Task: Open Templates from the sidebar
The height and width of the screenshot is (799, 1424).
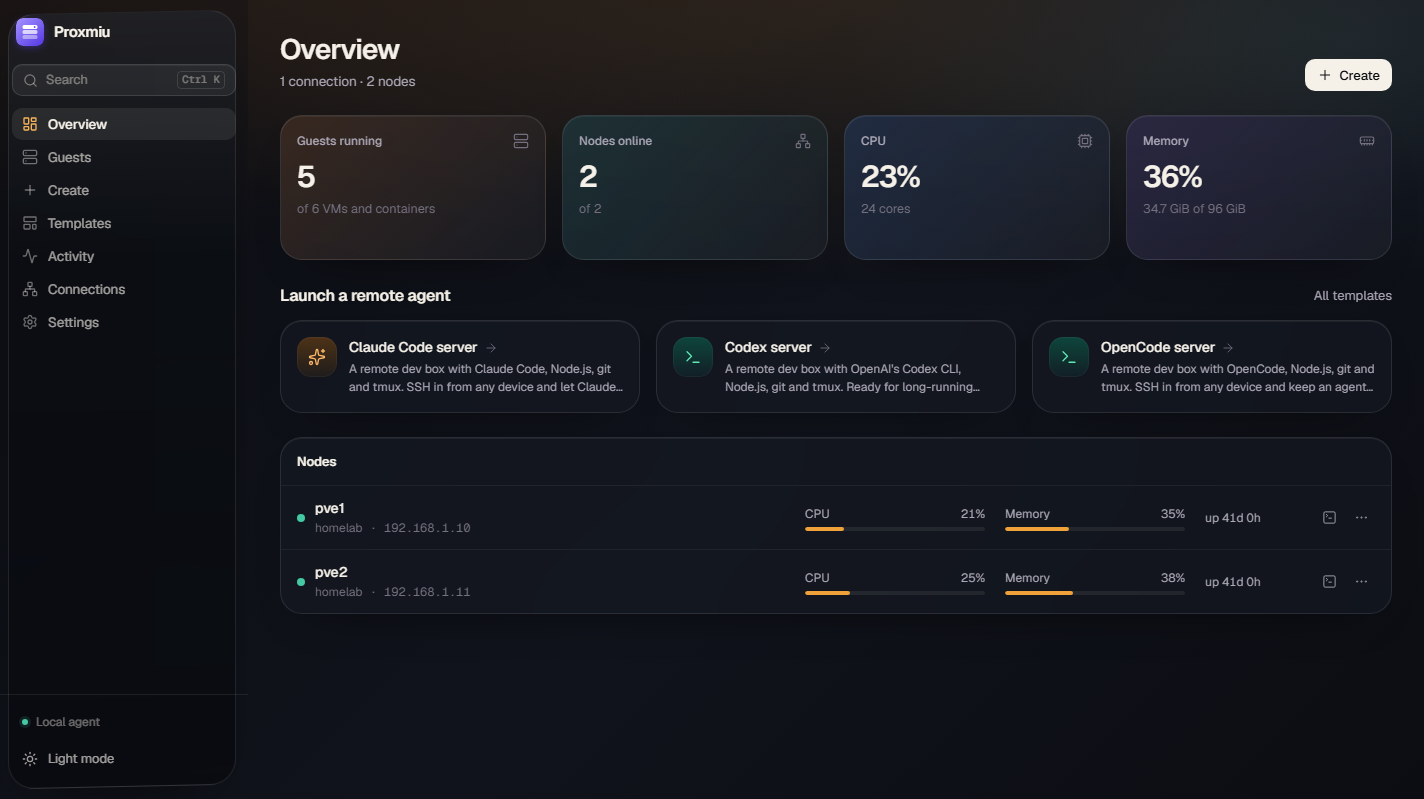Action: point(124,223)
